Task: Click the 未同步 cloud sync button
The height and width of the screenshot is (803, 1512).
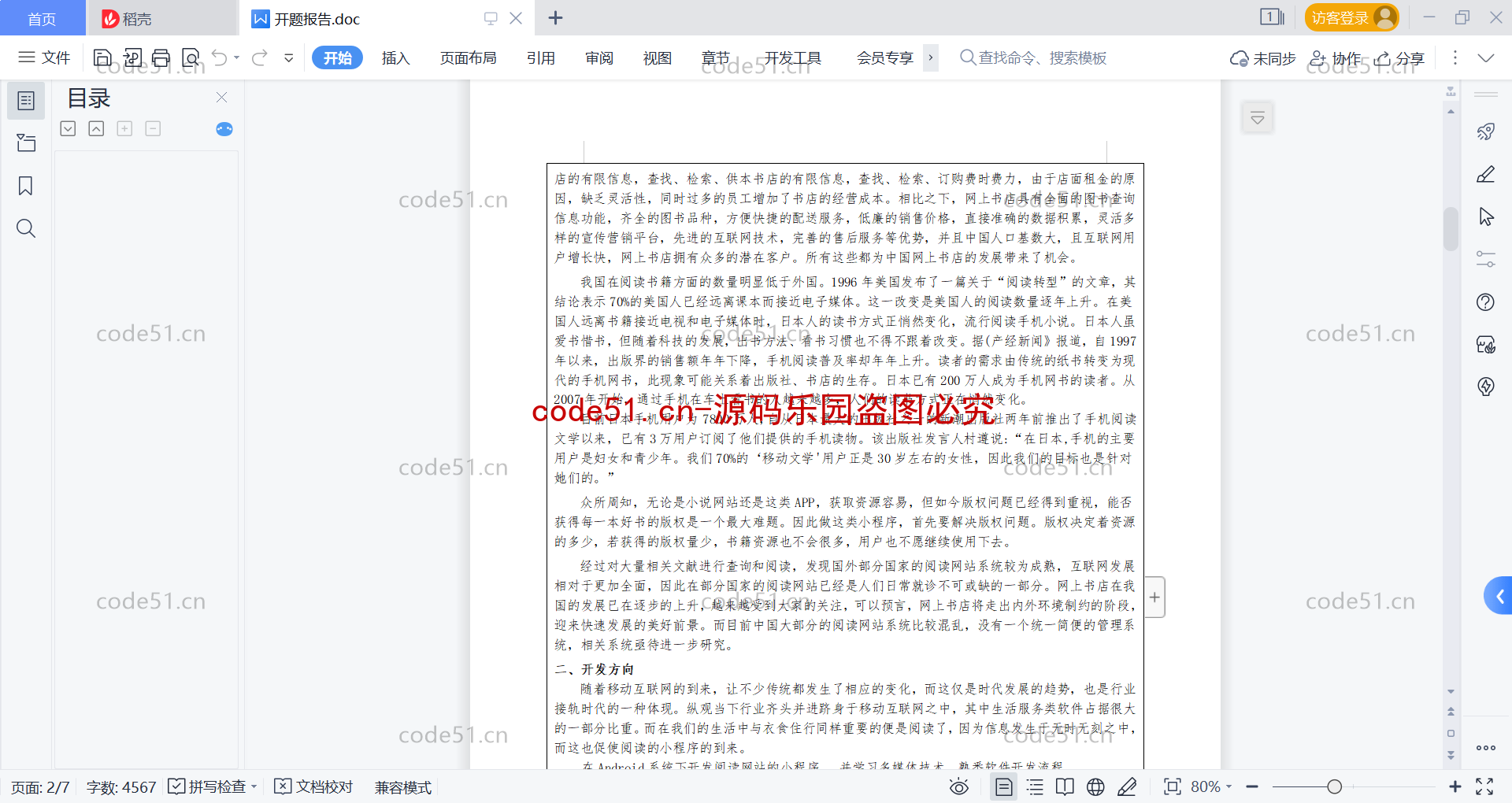Action: coord(1262,58)
